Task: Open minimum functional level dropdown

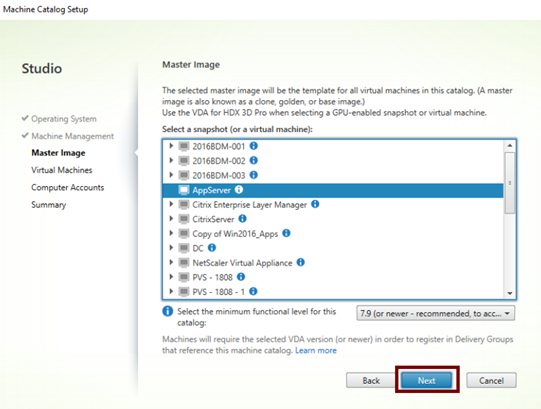Action: click(435, 313)
